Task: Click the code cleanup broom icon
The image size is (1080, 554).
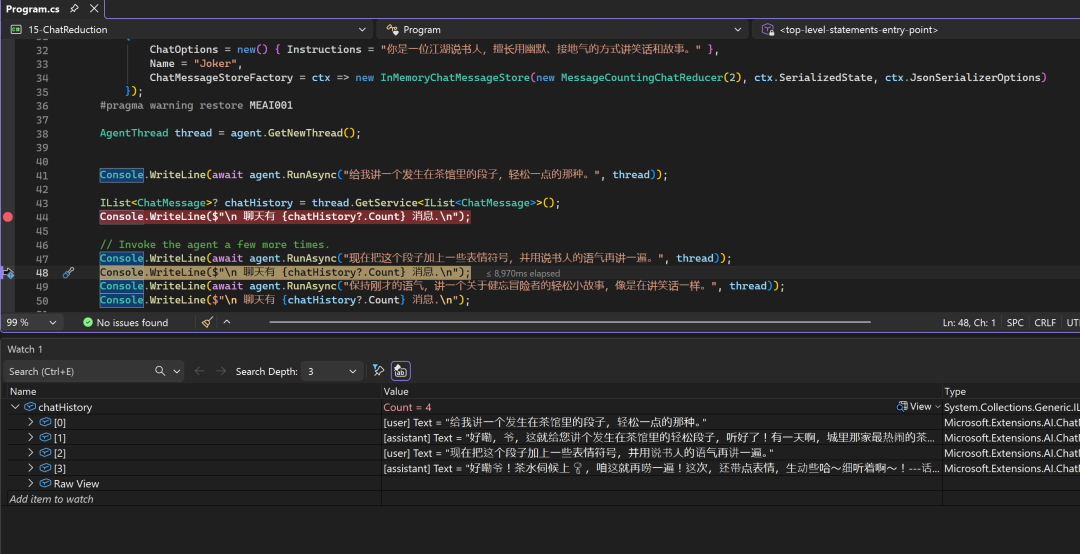Action: coord(207,323)
